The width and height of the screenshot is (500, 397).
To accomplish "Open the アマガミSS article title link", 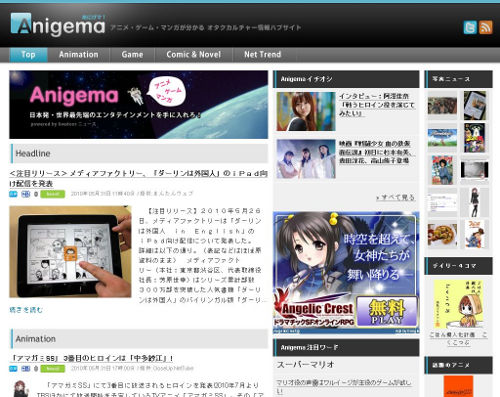I will pyautogui.click(x=91, y=358).
